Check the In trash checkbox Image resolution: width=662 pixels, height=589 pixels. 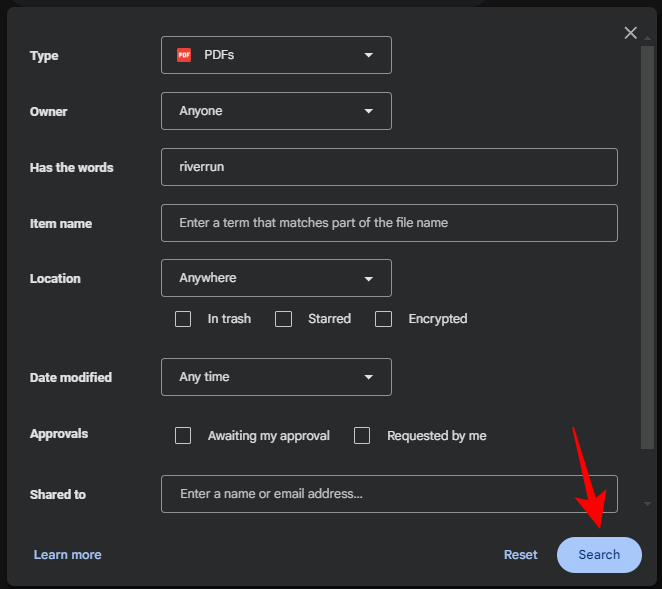[183, 319]
